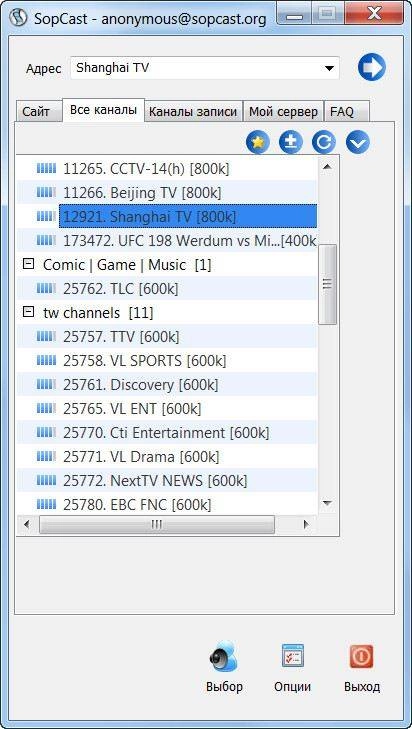The width and height of the screenshot is (412, 729).
Task: Select channel 25772. NextTV NEWS [600k]
Action: click(155, 480)
